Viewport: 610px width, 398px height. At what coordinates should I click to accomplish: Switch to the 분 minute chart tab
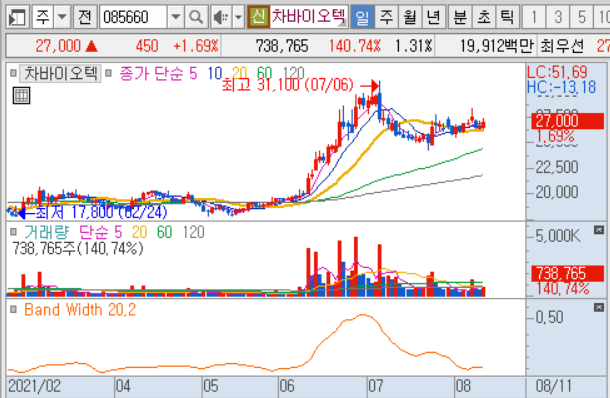[460, 17]
